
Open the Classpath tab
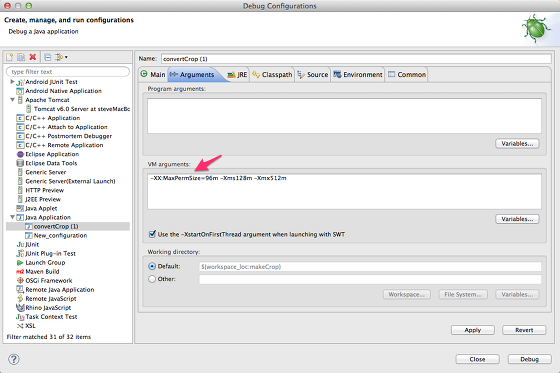click(x=272, y=75)
